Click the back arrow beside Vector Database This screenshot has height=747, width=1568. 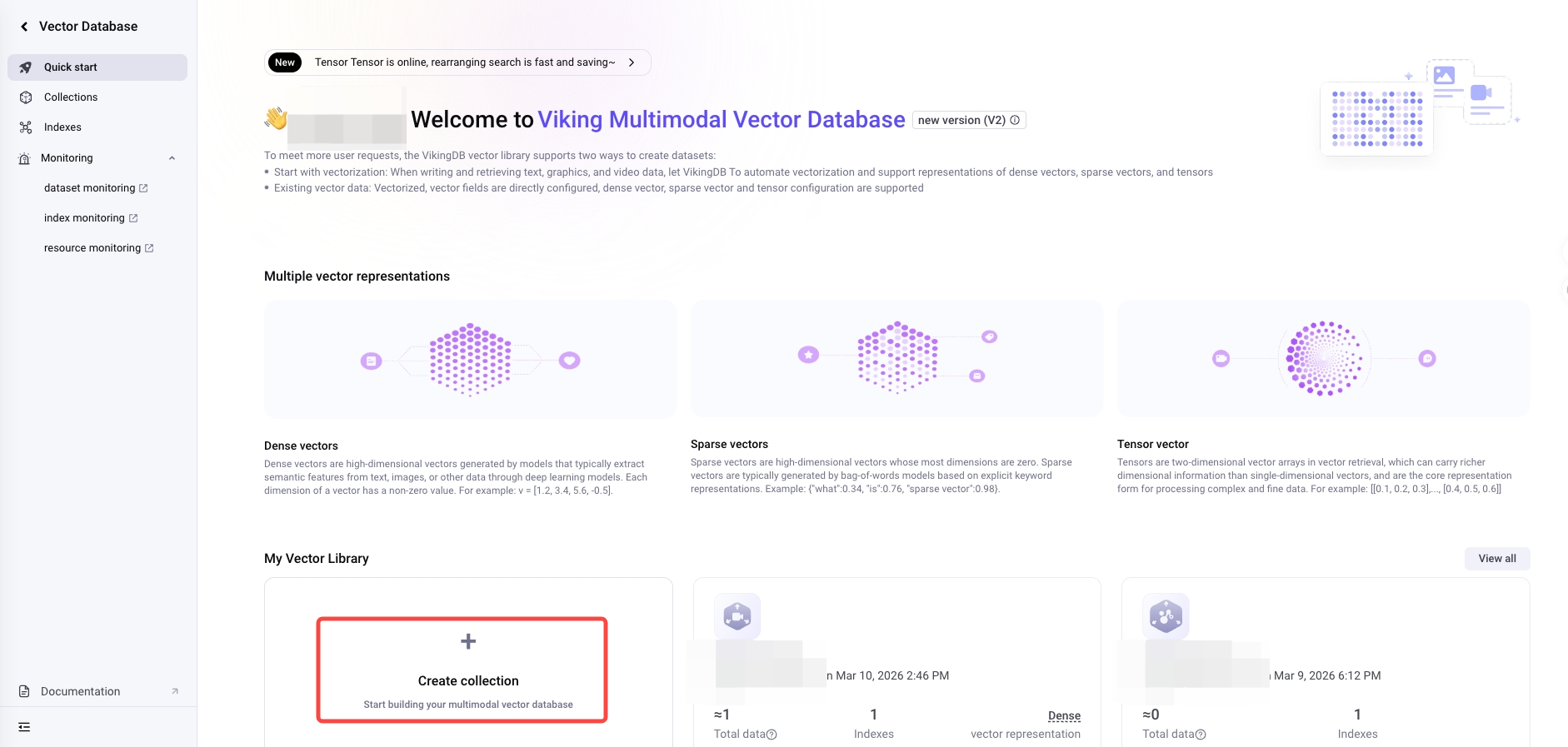[24, 27]
